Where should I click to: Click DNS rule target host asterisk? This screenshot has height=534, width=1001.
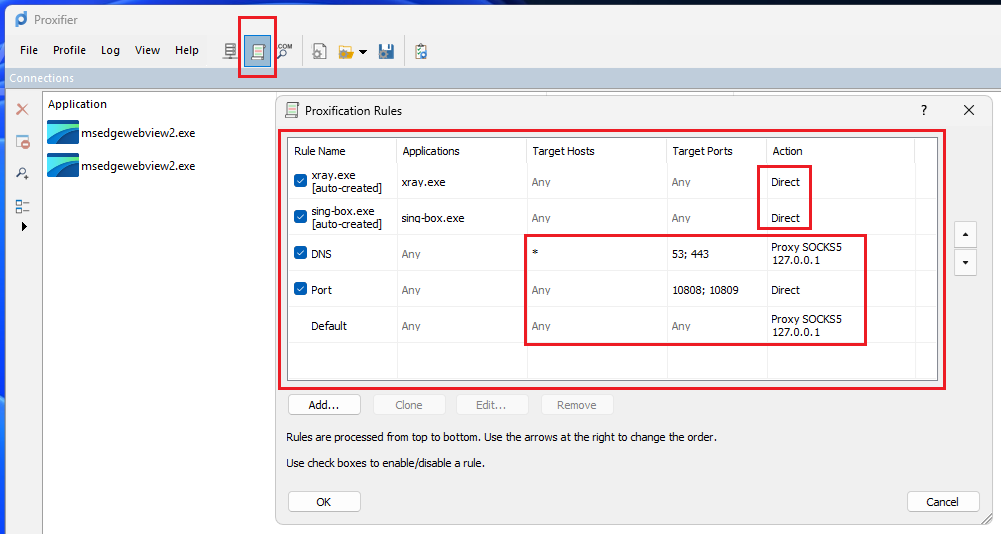click(x=535, y=253)
